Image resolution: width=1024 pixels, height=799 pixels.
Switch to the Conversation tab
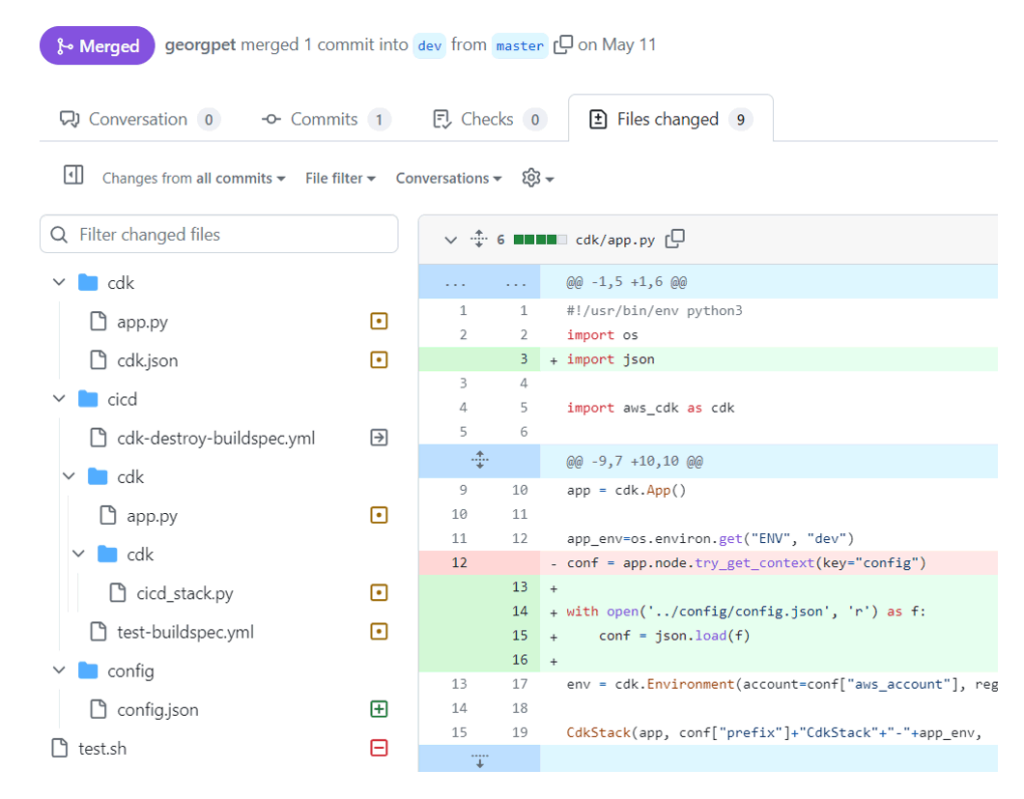pyautogui.click(x=136, y=118)
